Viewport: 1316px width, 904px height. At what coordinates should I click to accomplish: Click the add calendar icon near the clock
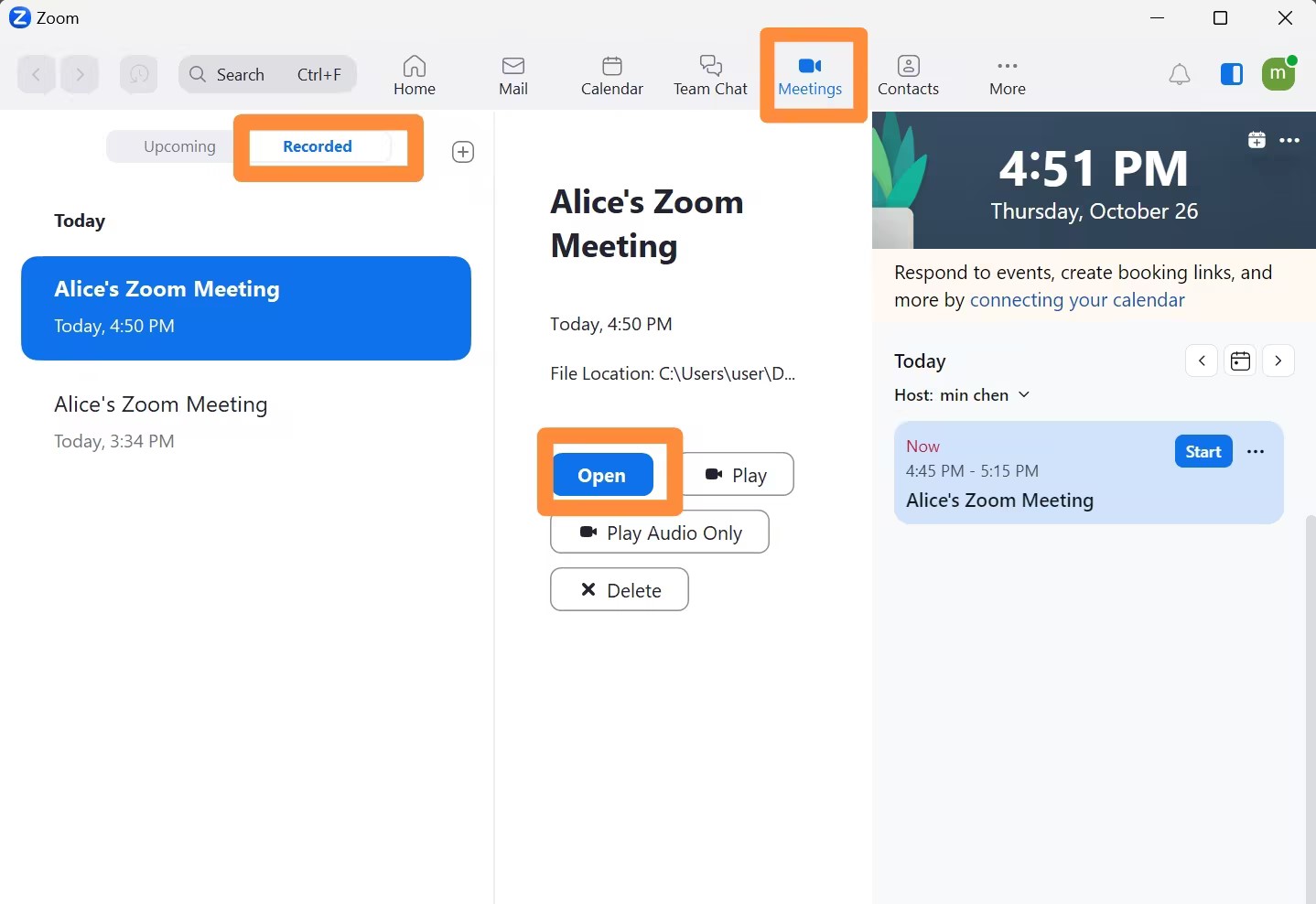coord(1257,140)
